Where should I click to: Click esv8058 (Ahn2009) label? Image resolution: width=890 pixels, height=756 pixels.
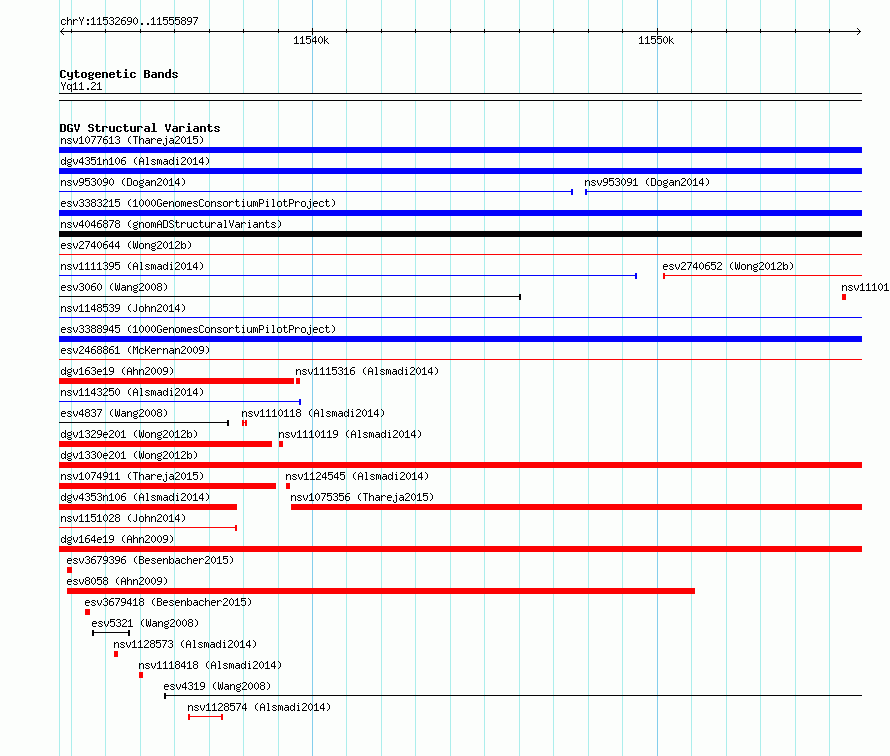[117, 581]
